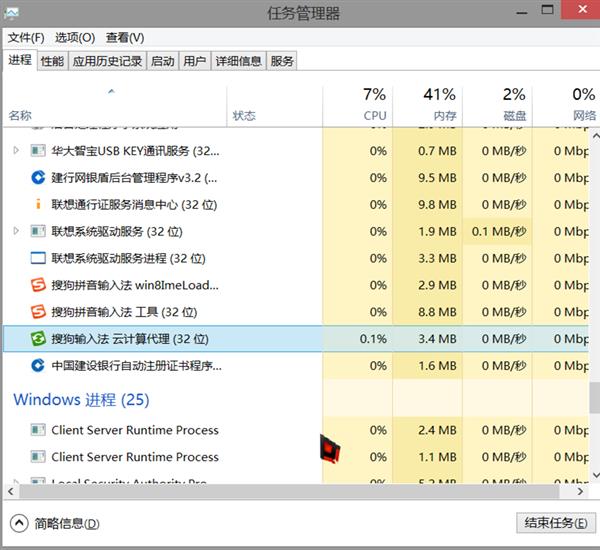Sort by the 名称 column header
Image resolution: width=600 pixels, height=550 pixels.
(115, 105)
